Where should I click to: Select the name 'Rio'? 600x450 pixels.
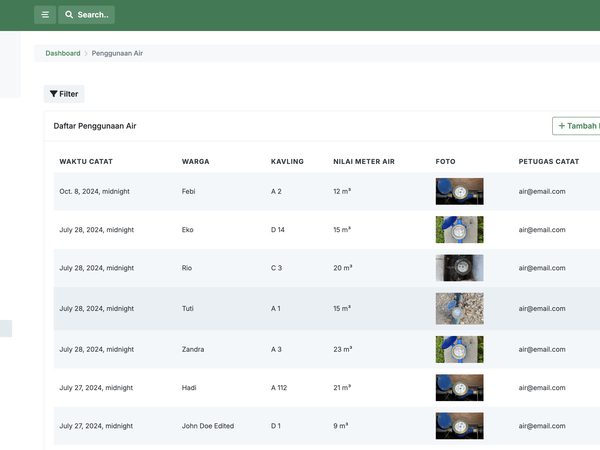[187, 268]
